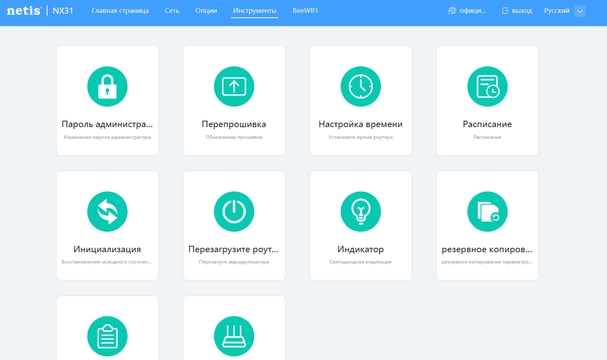Select the initialization reset arrows icon
This screenshot has height=360, width=607.
[x=107, y=211]
